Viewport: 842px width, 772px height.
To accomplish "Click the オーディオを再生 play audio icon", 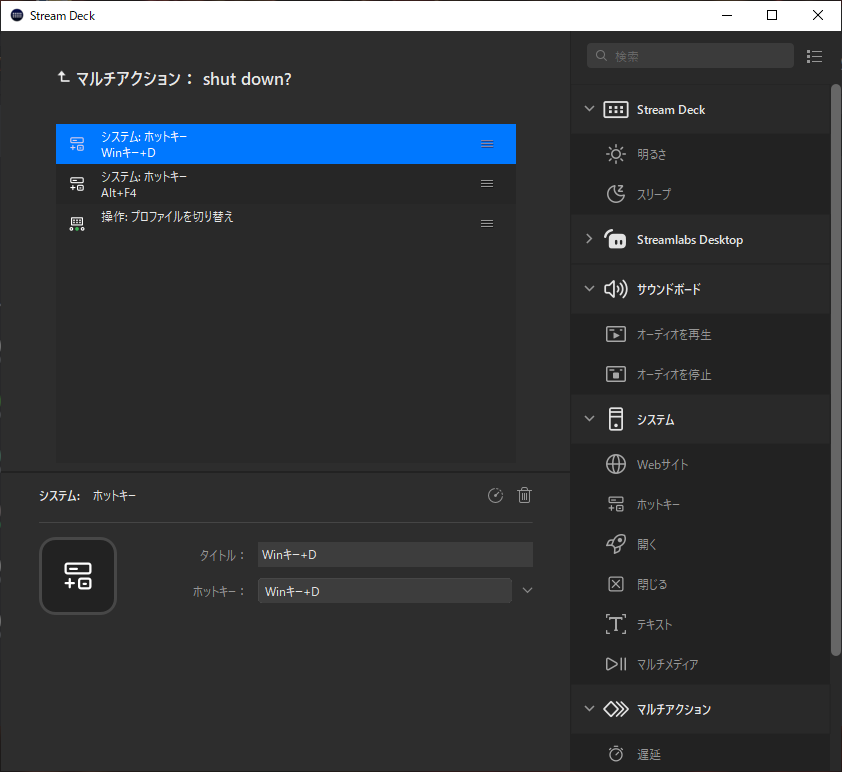I will click(x=616, y=335).
